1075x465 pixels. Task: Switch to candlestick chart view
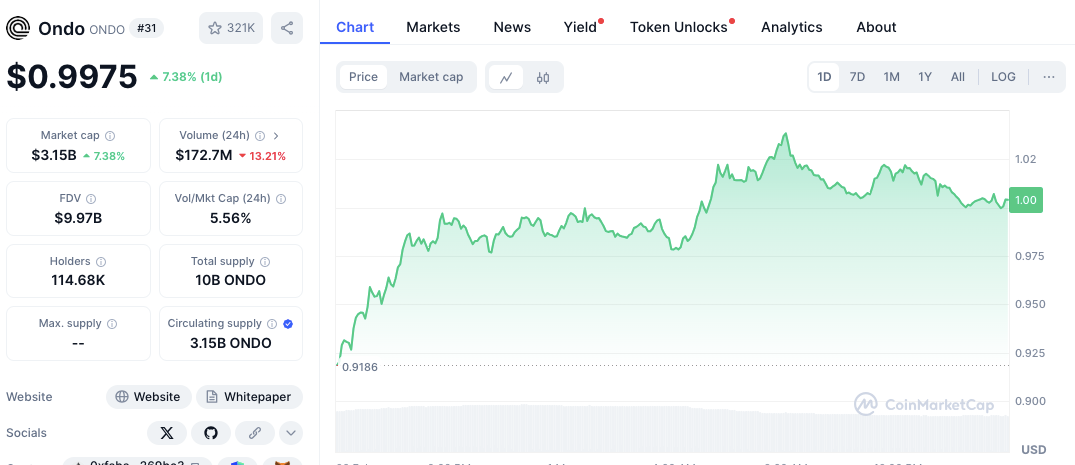[x=543, y=78]
